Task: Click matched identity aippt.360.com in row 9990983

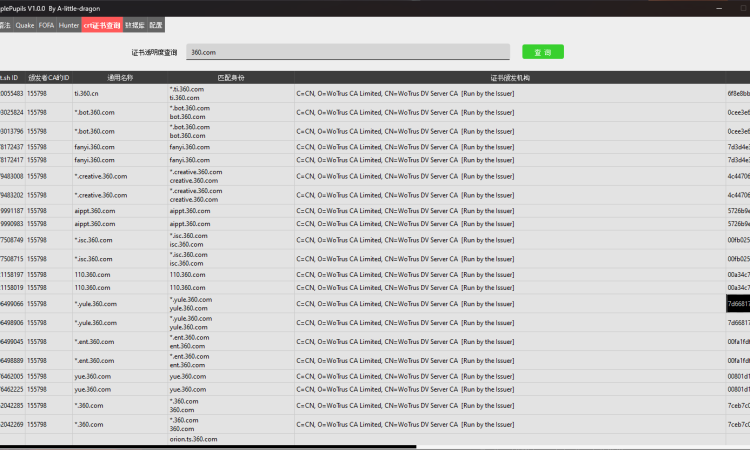Action: pyautogui.click(x=231, y=223)
